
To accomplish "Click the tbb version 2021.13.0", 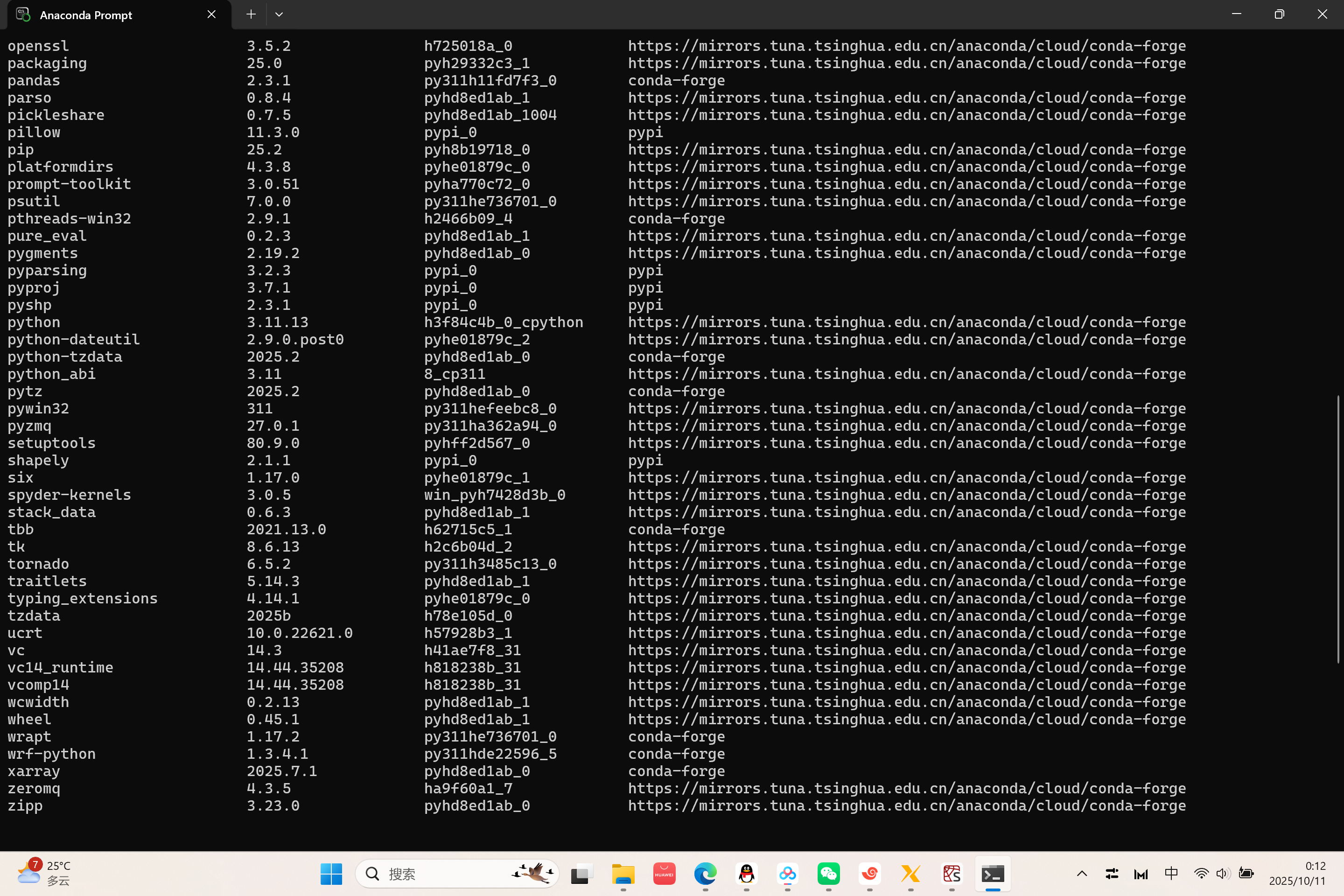I will 286,530.
